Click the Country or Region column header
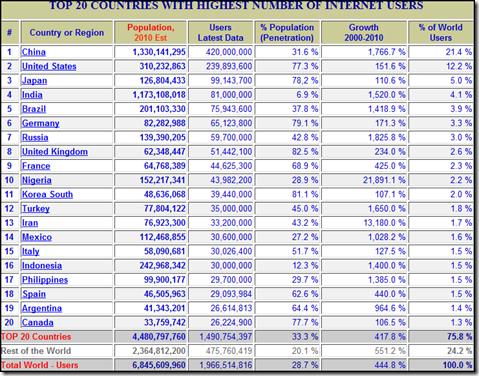 (x=67, y=33)
